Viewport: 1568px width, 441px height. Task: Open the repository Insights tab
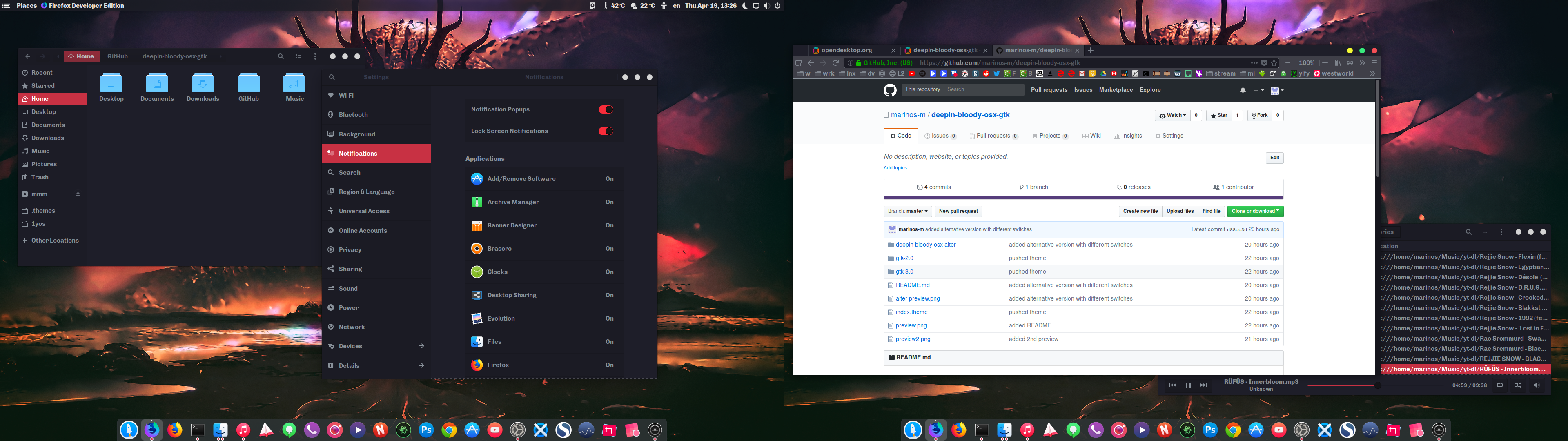(1128, 136)
